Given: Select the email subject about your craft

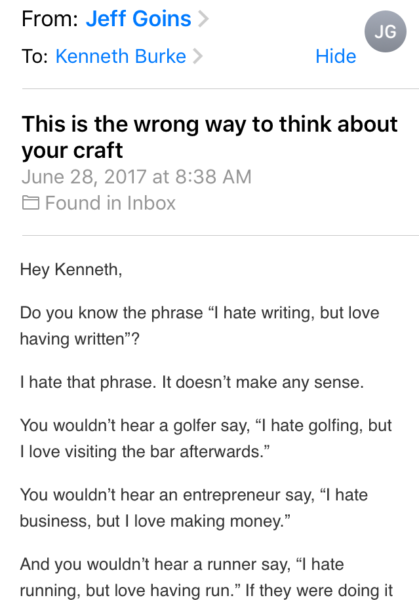Looking at the screenshot, I should [x=209, y=137].
